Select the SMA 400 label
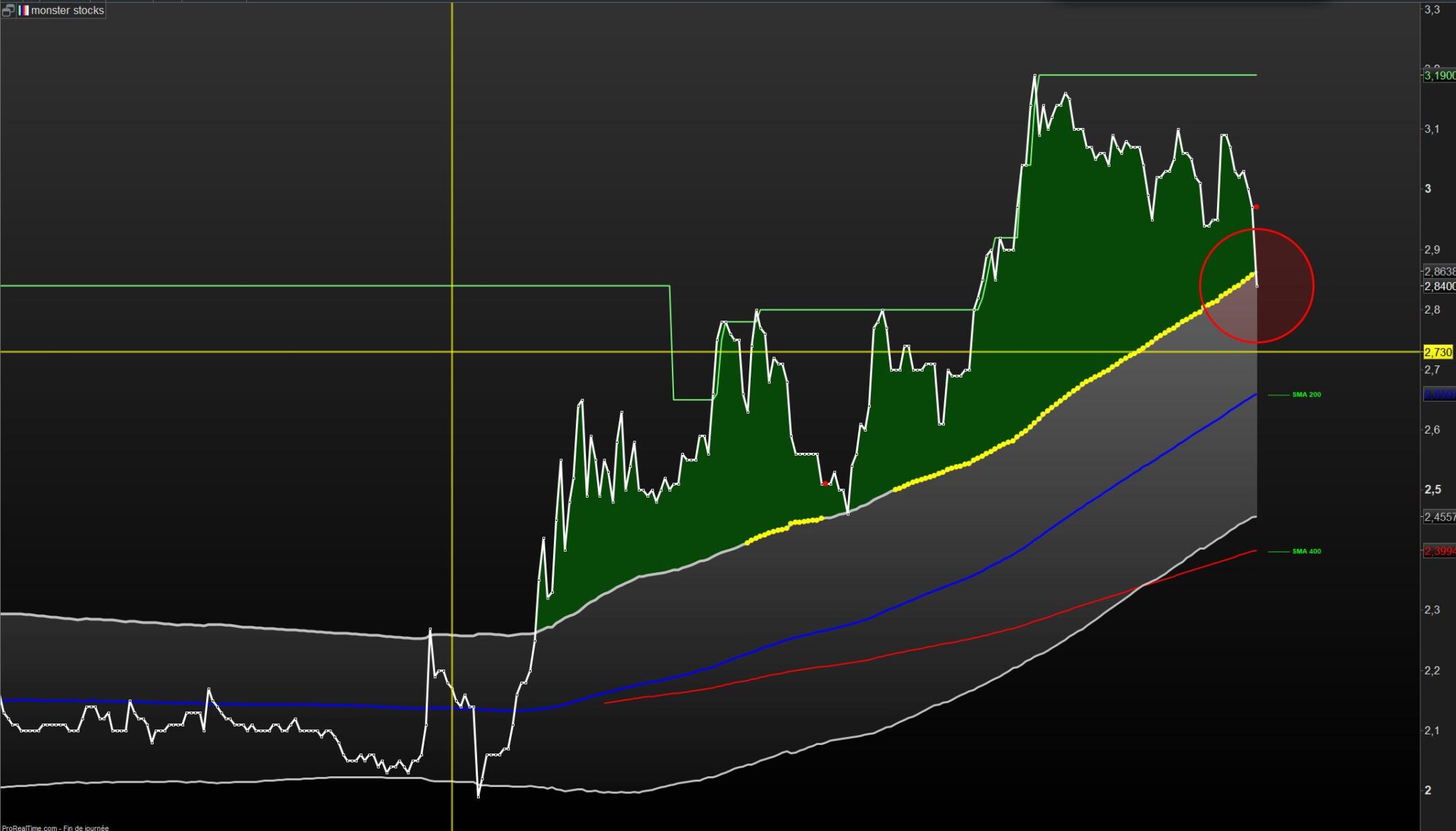 tap(1306, 552)
